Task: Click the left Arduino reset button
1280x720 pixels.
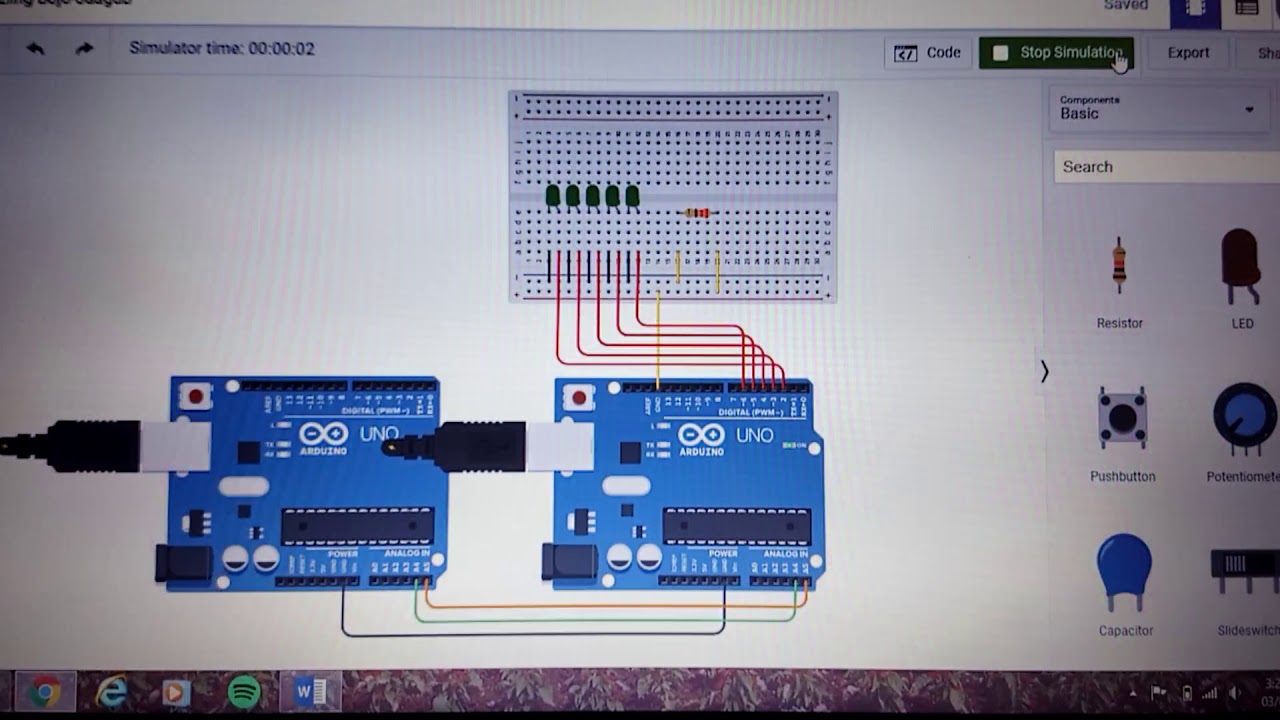Action: (195, 398)
